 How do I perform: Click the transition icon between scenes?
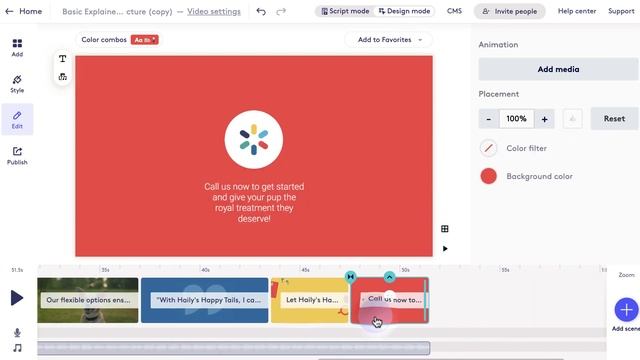tap(350, 277)
